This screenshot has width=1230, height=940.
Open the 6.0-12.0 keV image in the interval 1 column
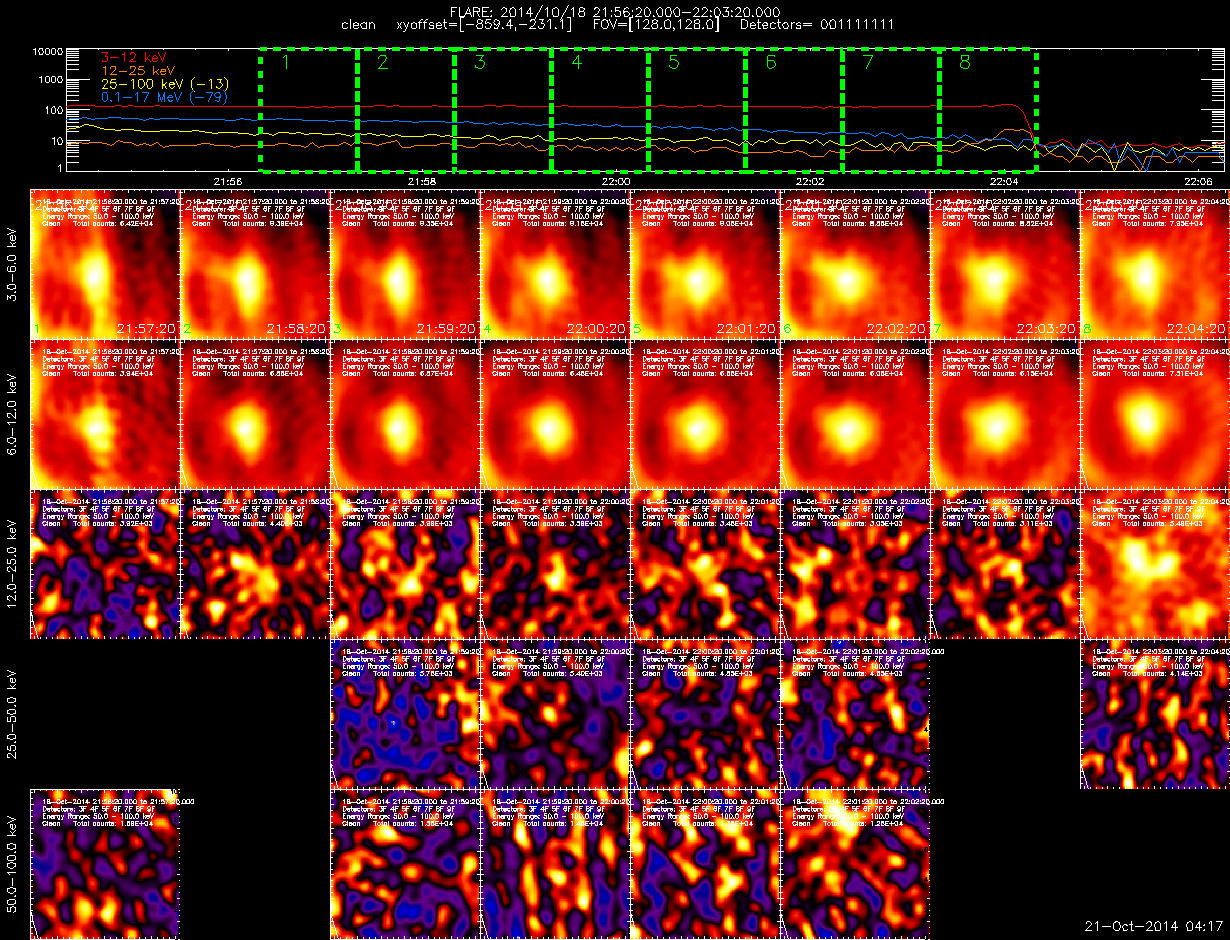click(x=105, y=413)
